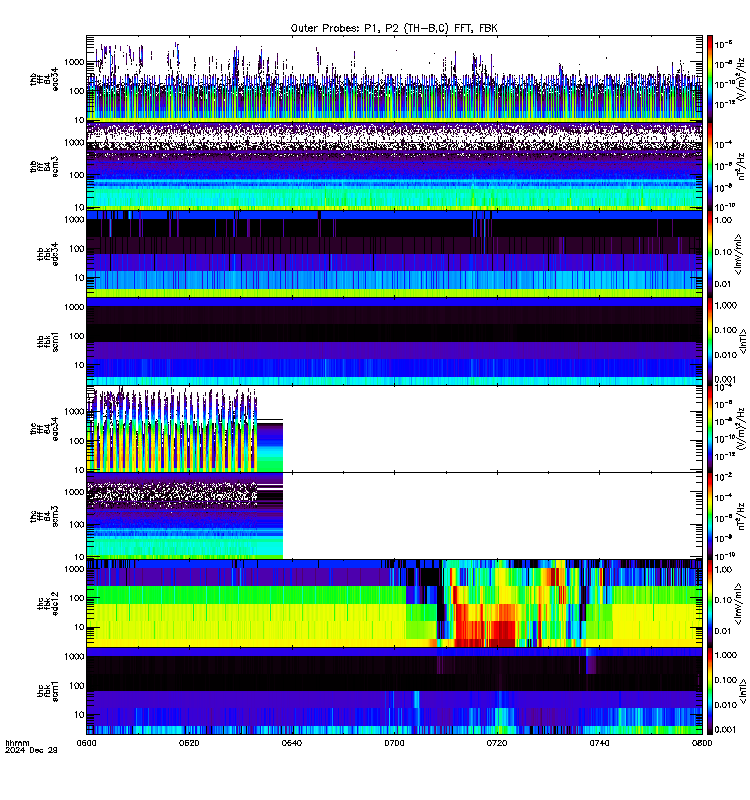Click the 0620 time axis label
Image resolution: width=750 pixels, height=800 pixels.
tap(189, 743)
